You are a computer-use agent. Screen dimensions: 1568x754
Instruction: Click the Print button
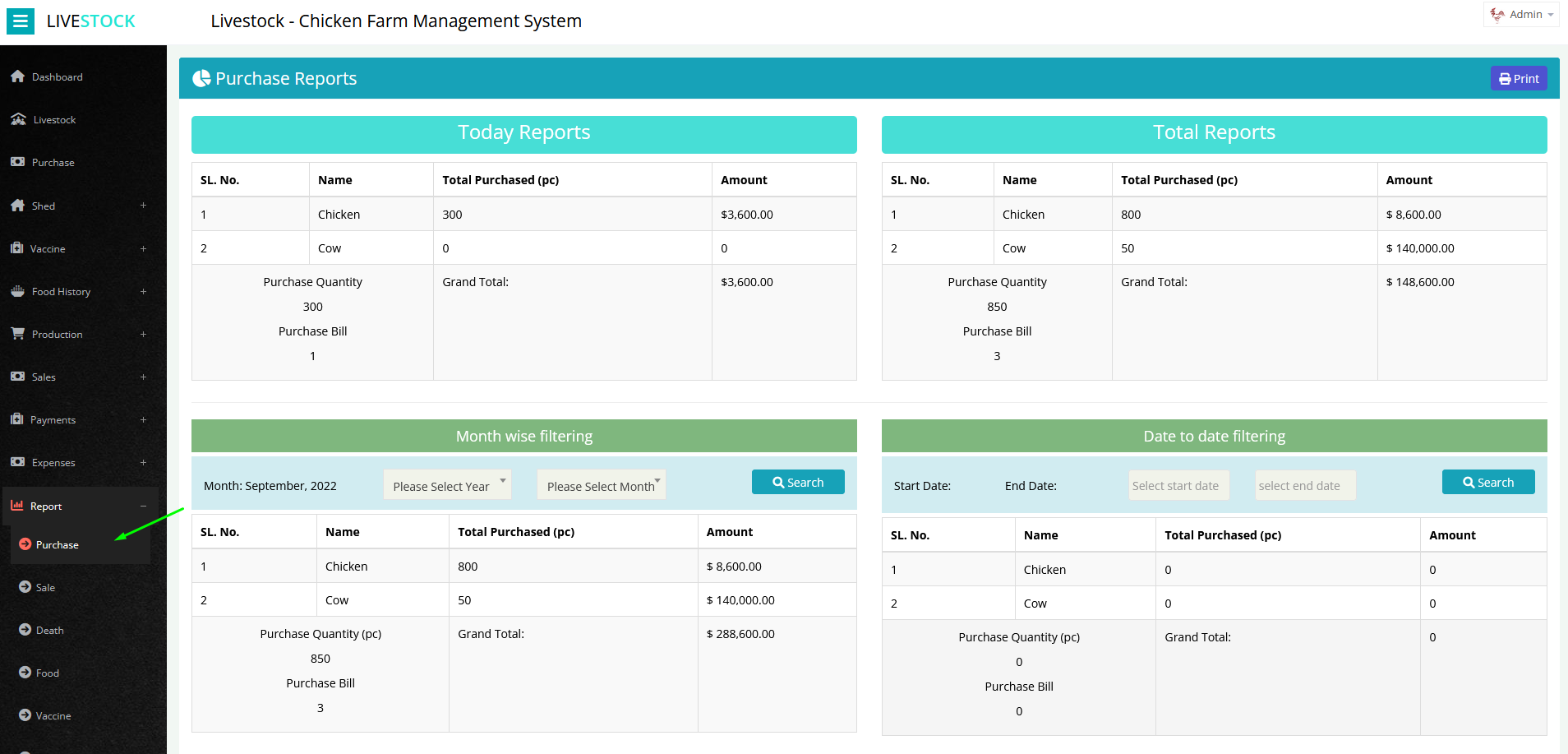pos(1518,77)
